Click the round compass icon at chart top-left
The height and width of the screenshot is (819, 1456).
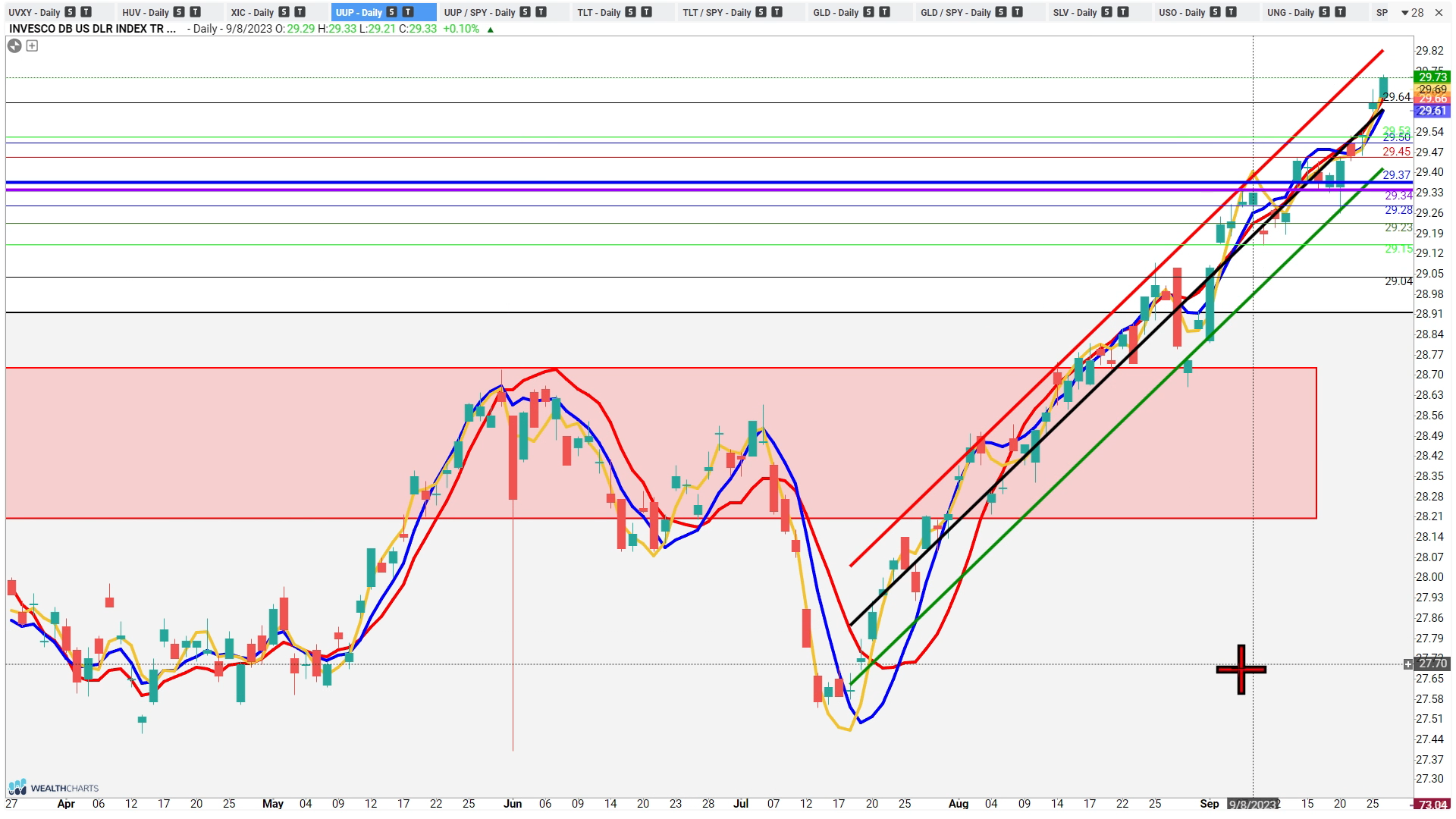point(14,45)
